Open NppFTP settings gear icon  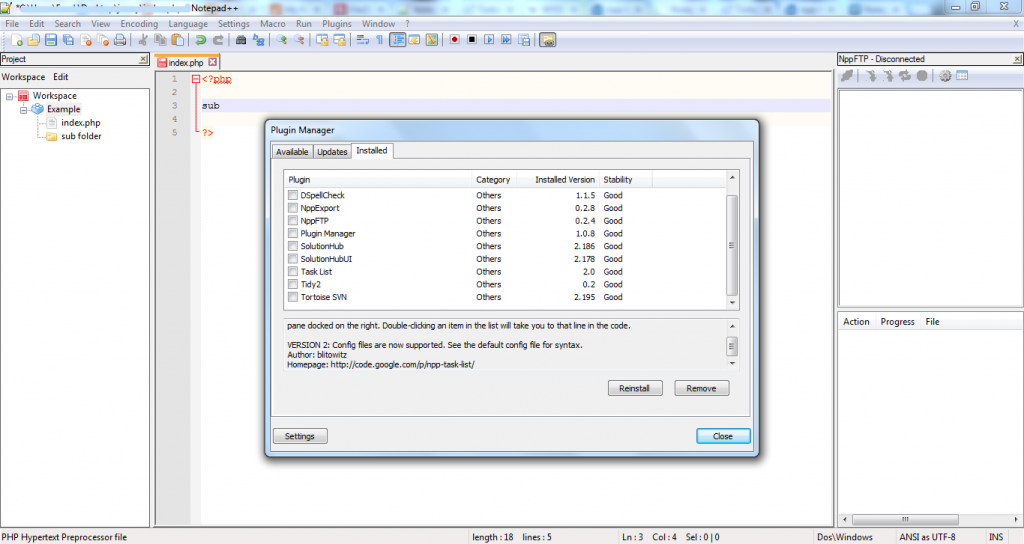(945, 76)
